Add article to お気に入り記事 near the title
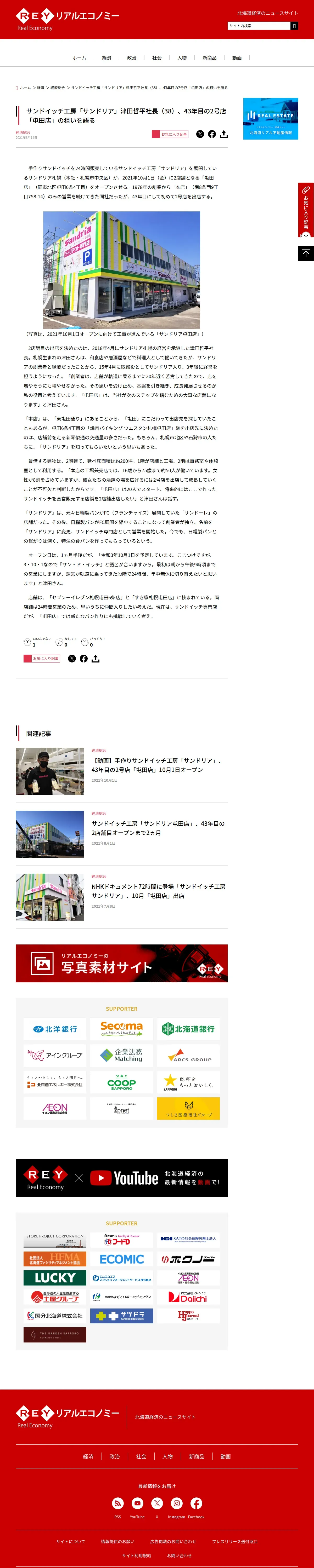 coord(170,134)
